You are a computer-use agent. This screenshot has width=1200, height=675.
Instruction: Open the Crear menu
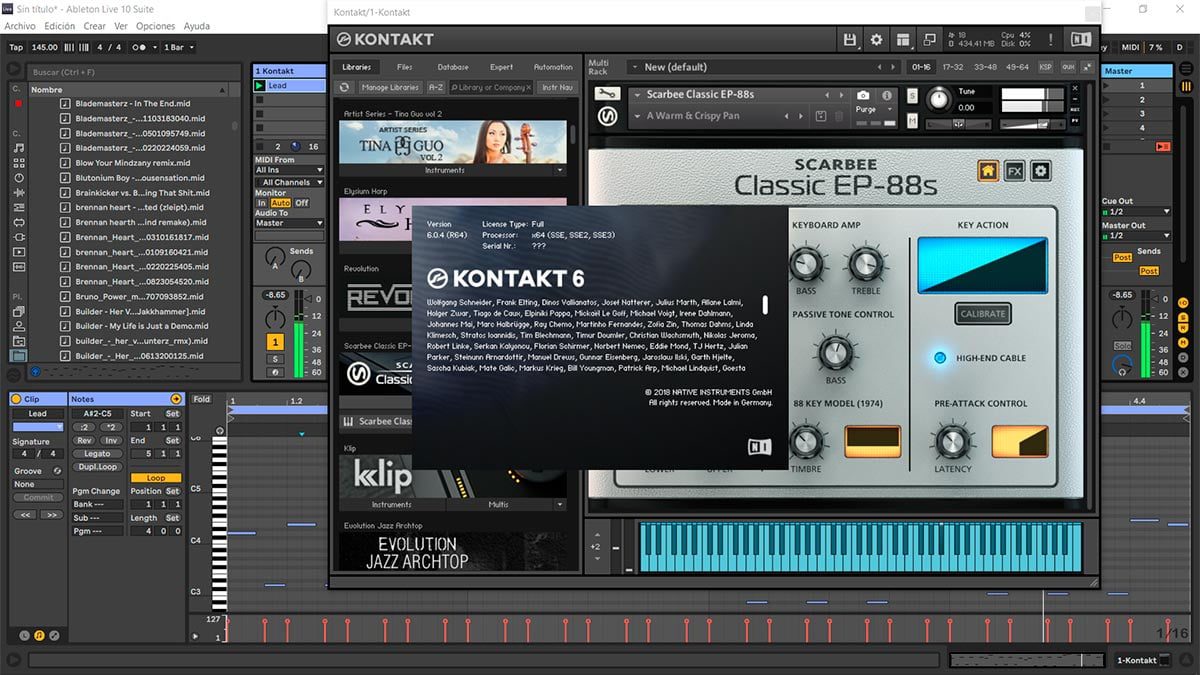click(x=95, y=26)
